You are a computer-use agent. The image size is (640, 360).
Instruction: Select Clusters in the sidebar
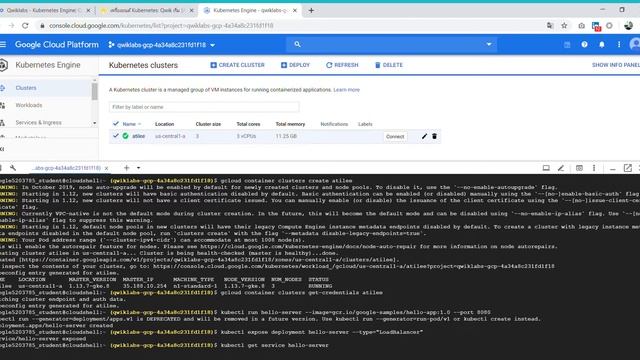coord(26,88)
